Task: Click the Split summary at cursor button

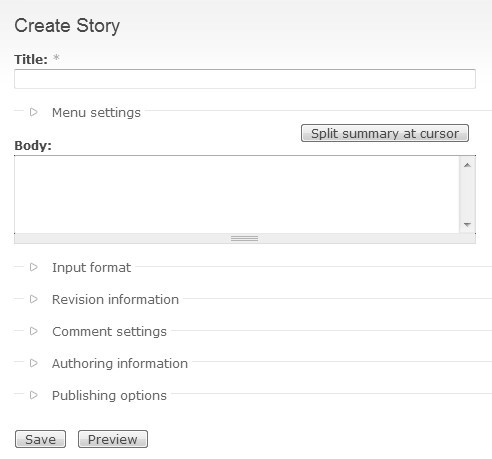Action: coord(385,133)
